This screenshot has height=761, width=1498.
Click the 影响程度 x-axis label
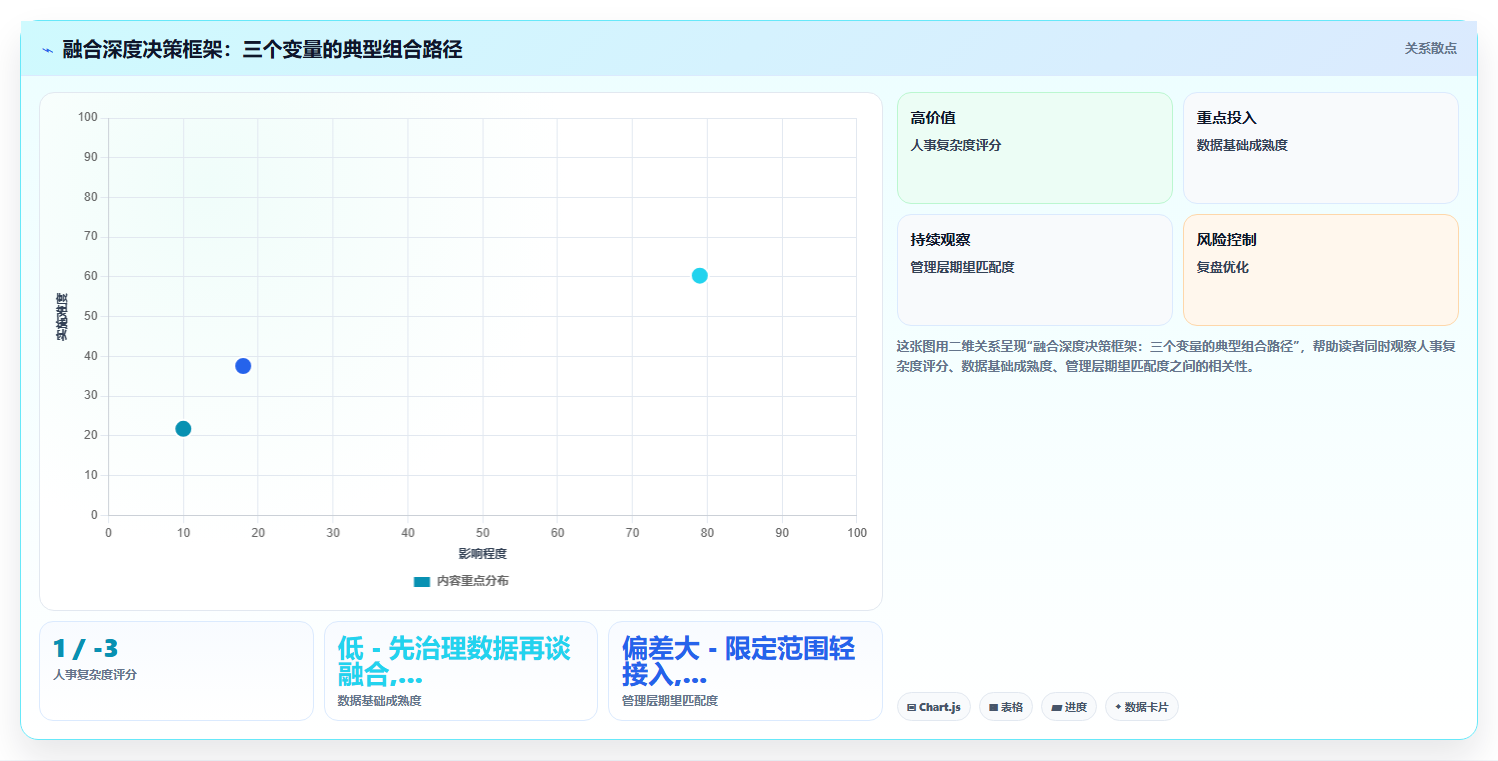point(483,554)
